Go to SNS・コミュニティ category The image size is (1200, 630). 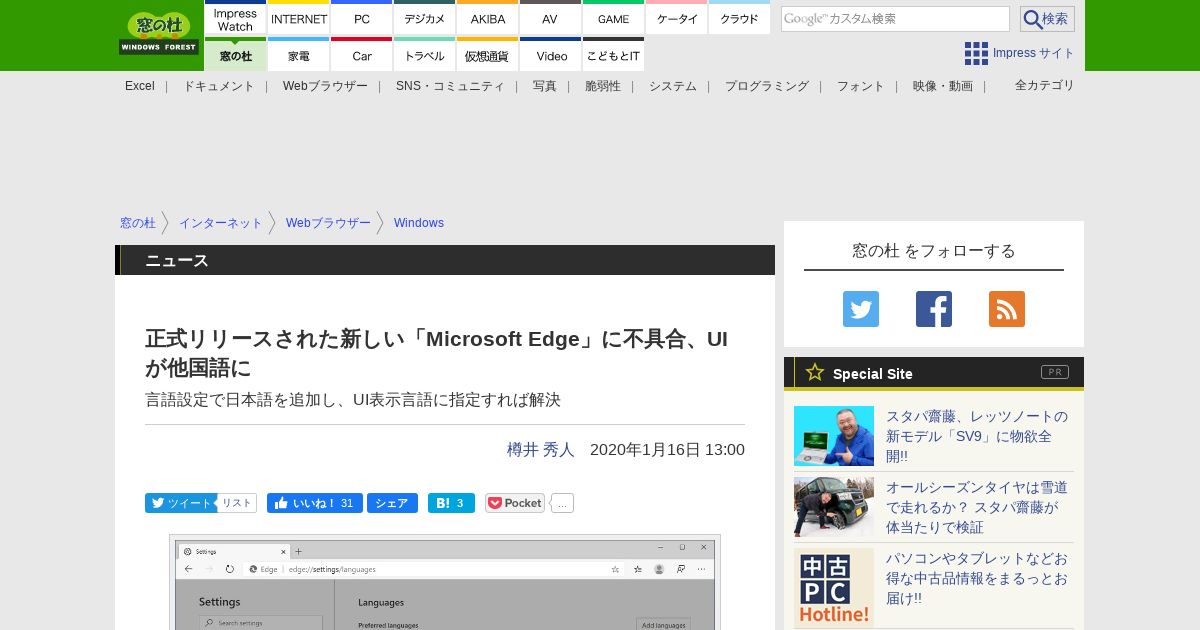pos(450,86)
